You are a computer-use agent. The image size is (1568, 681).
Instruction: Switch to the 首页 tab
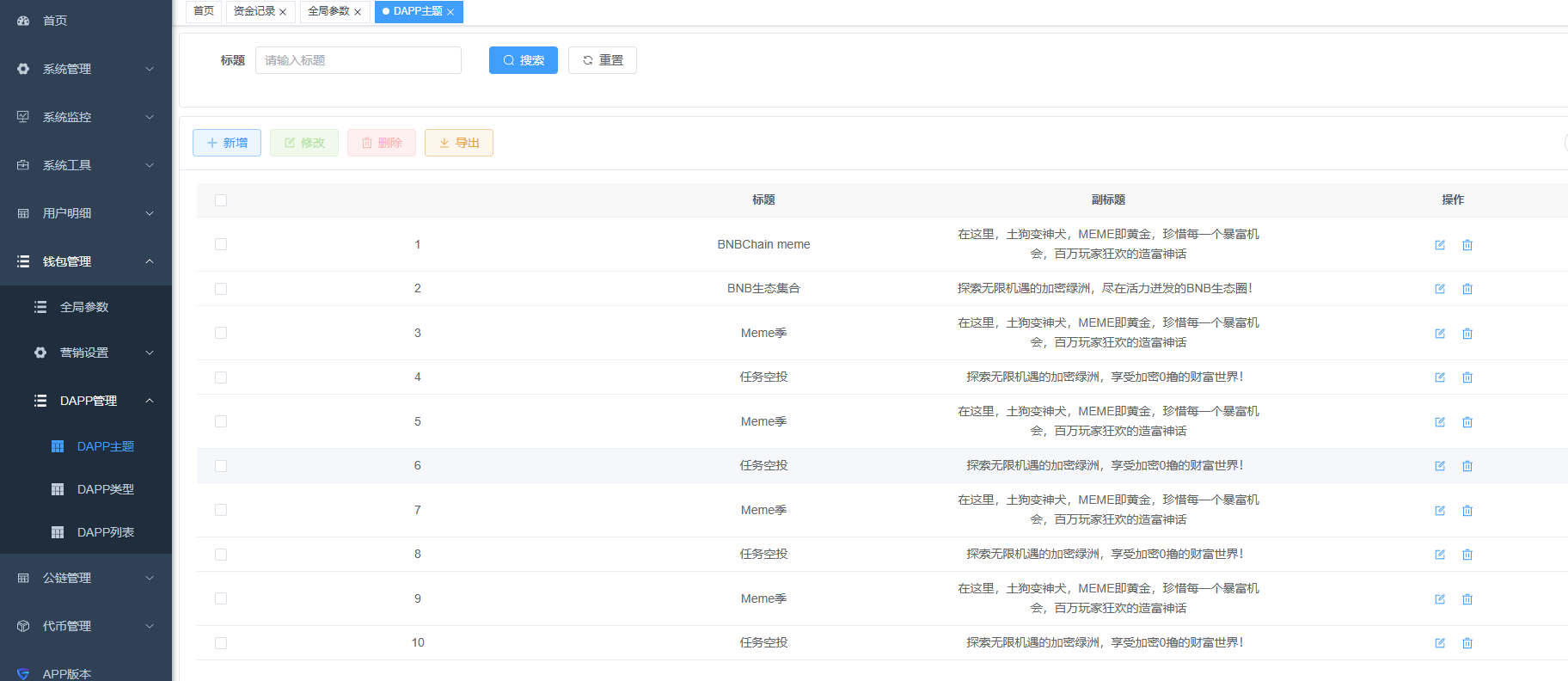coord(204,11)
